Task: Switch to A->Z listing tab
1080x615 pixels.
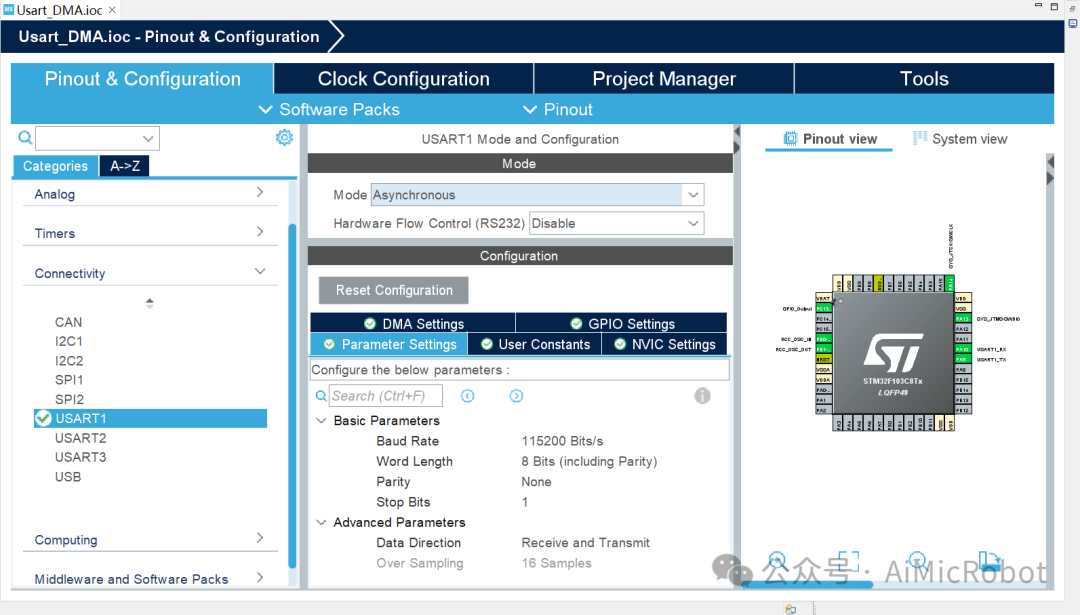Action: click(x=125, y=166)
